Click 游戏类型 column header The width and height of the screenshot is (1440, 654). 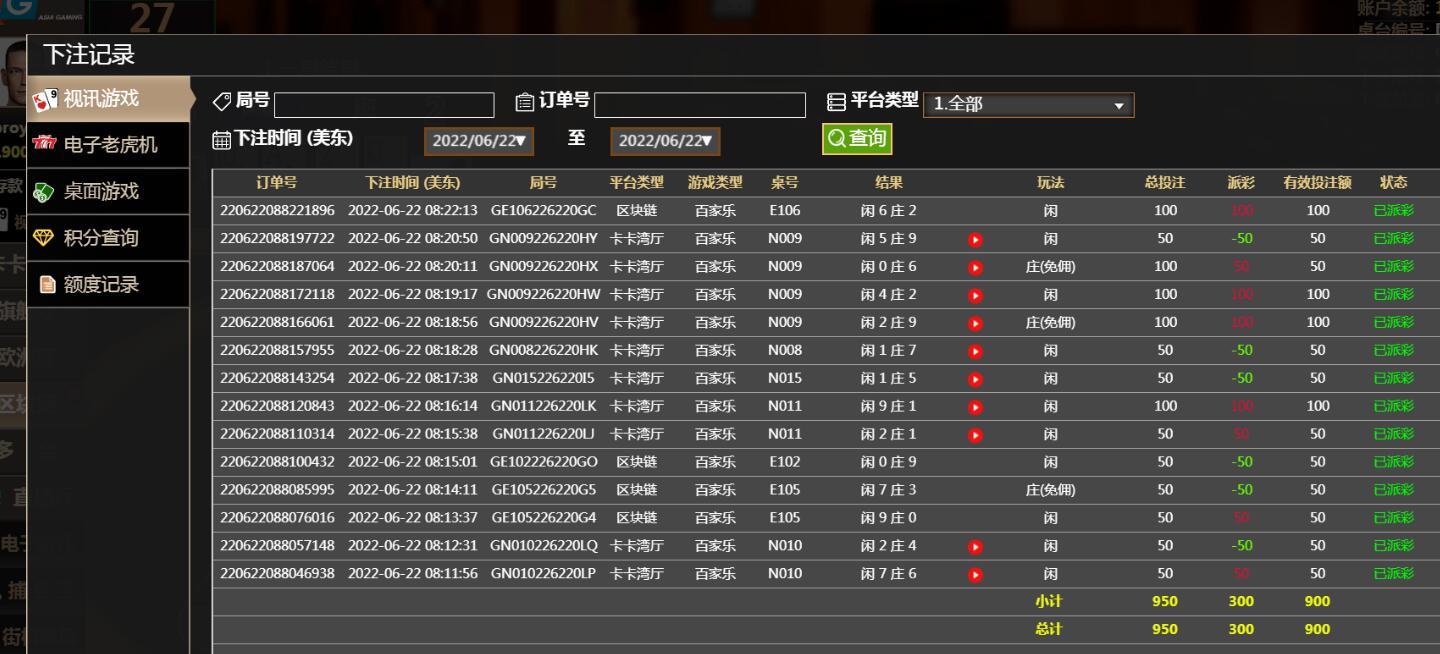click(x=715, y=183)
